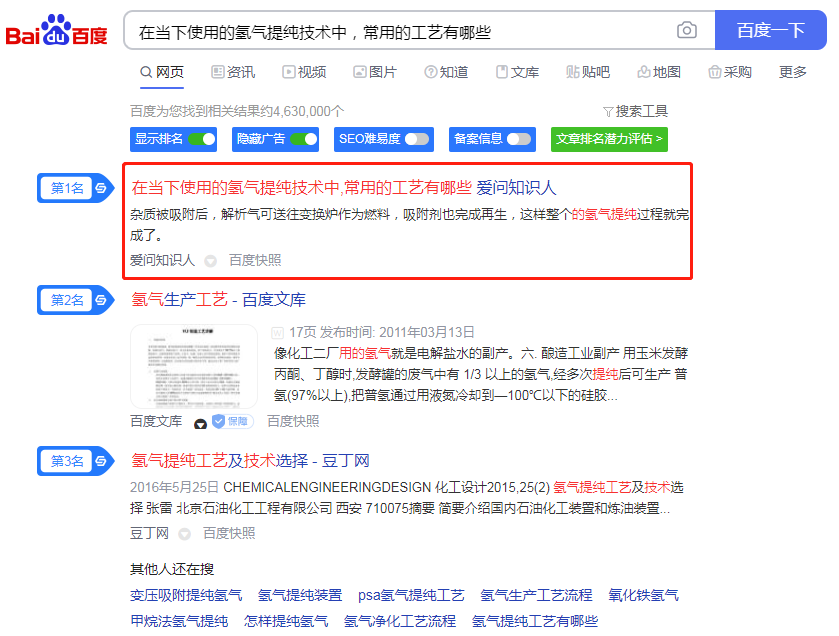Switch to the 视频 tab

click(304, 72)
